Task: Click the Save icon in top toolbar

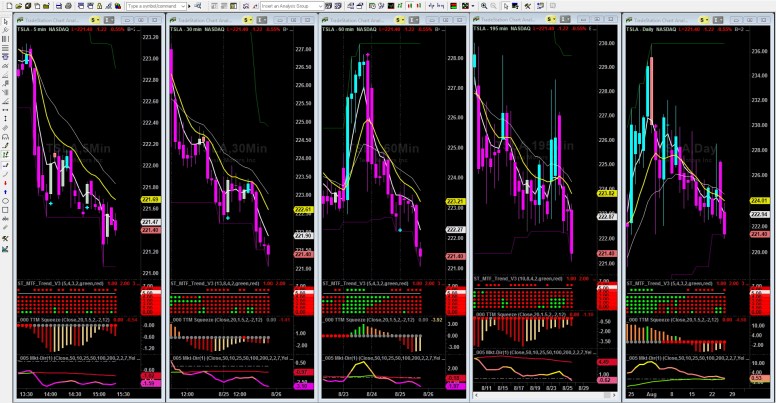Action: click(x=58, y=6)
